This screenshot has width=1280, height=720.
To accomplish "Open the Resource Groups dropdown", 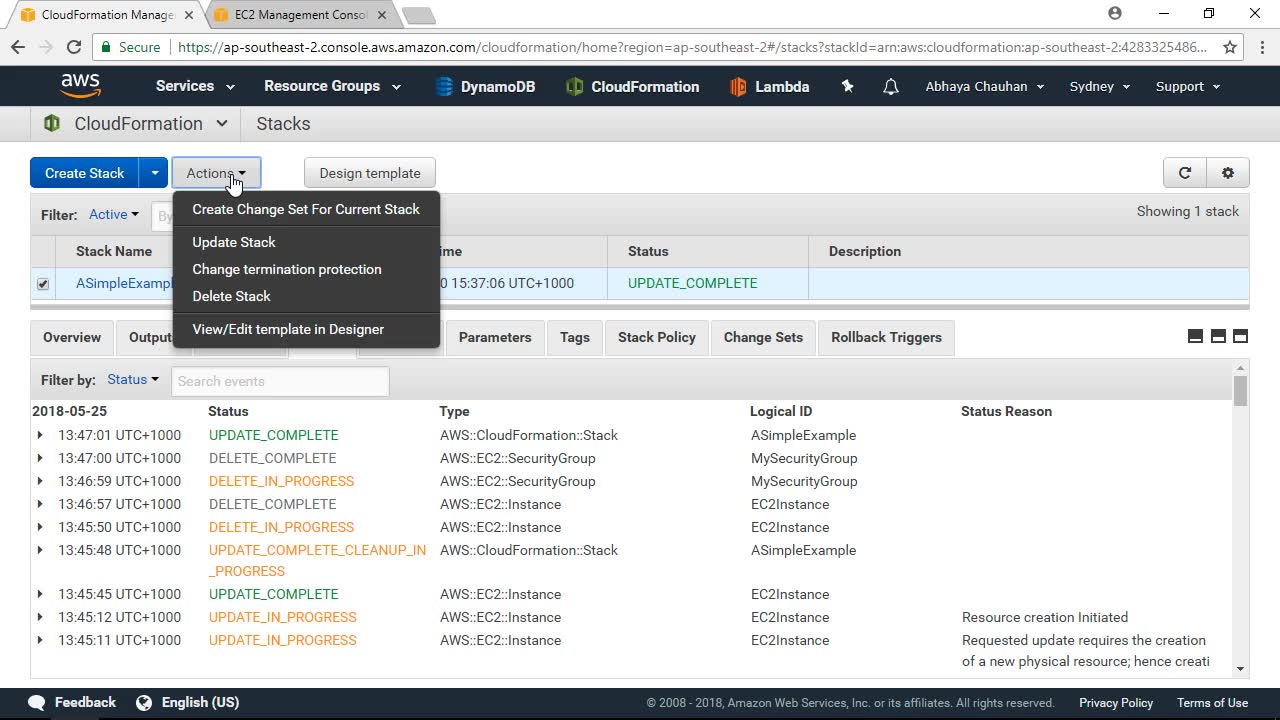I will pyautogui.click(x=333, y=86).
